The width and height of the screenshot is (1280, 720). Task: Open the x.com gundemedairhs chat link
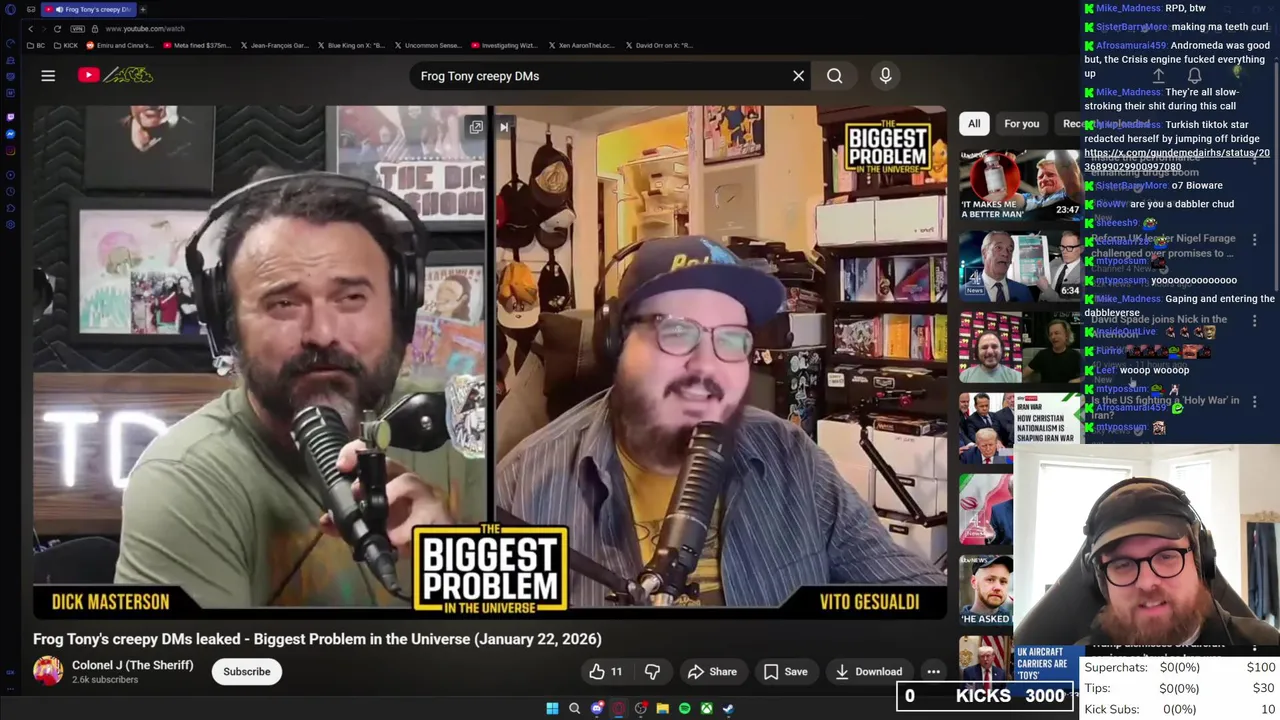click(x=1177, y=160)
